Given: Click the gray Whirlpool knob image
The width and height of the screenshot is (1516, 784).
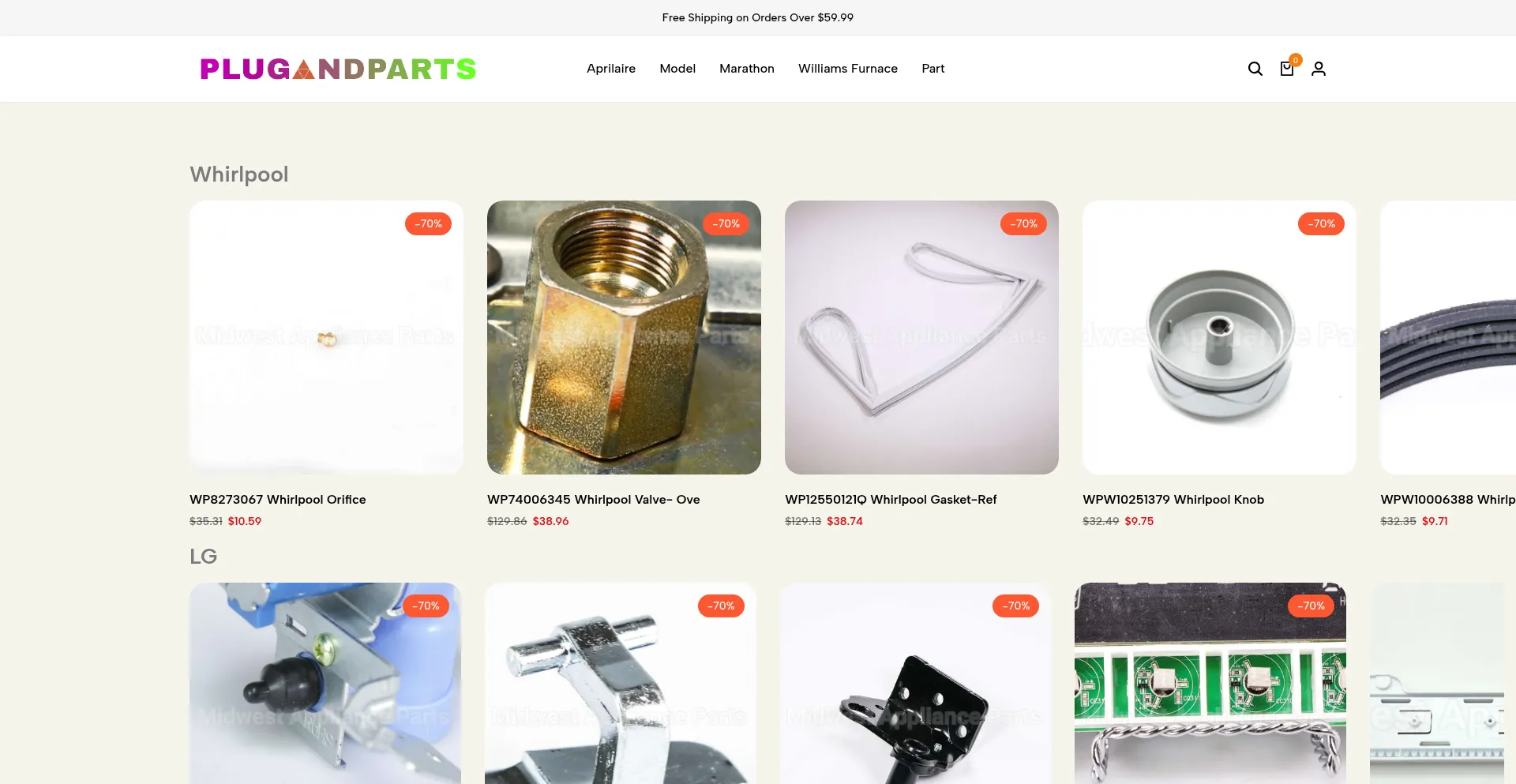Looking at the screenshot, I should [1219, 337].
